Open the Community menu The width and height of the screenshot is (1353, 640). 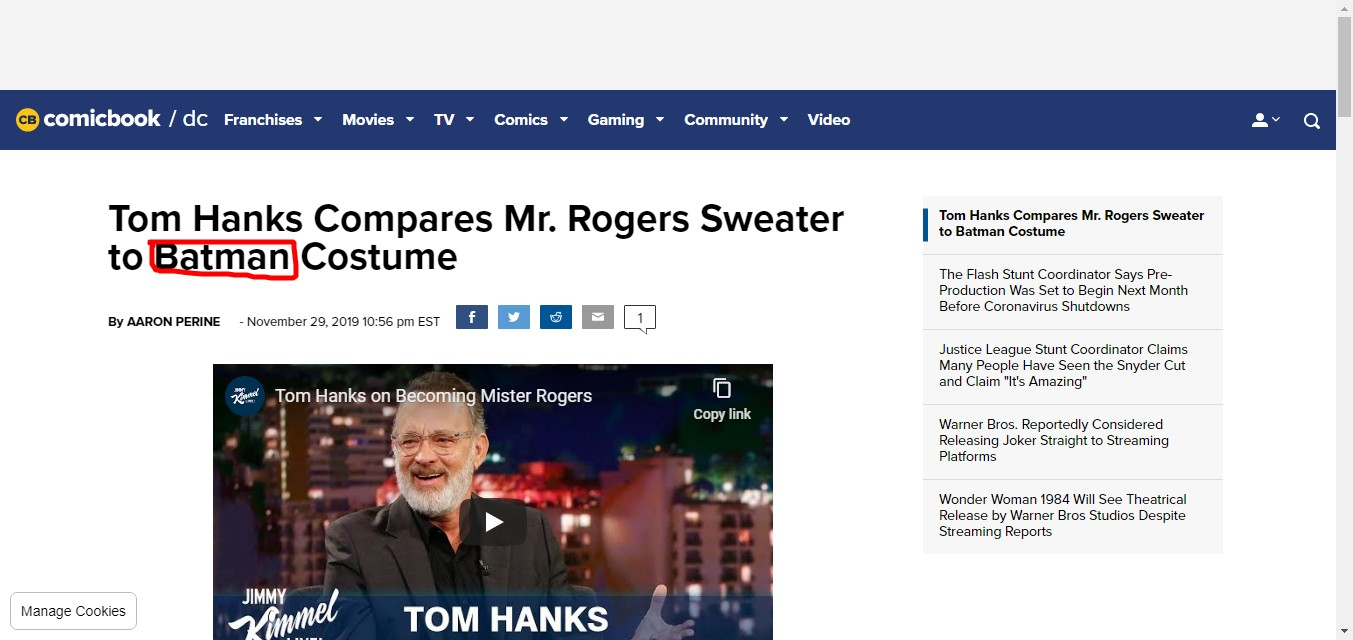pos(726,120)
